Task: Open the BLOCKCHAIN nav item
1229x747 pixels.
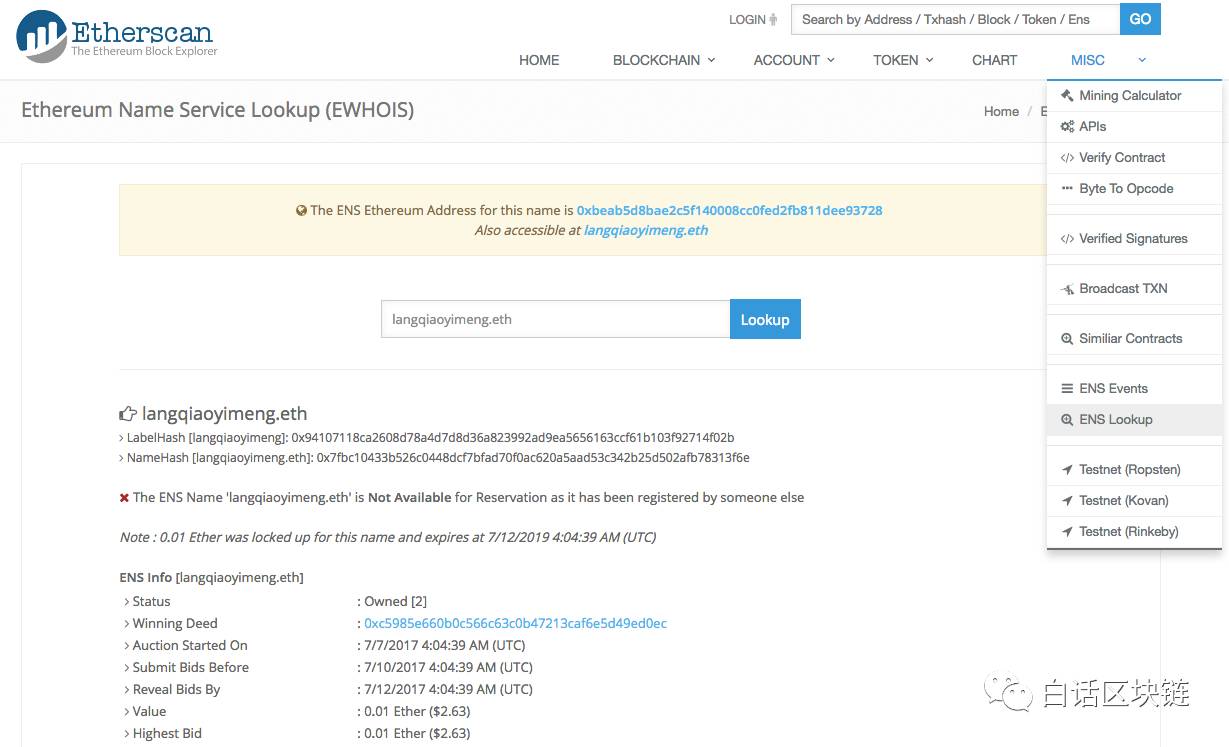Action: [x=656, y=60]
